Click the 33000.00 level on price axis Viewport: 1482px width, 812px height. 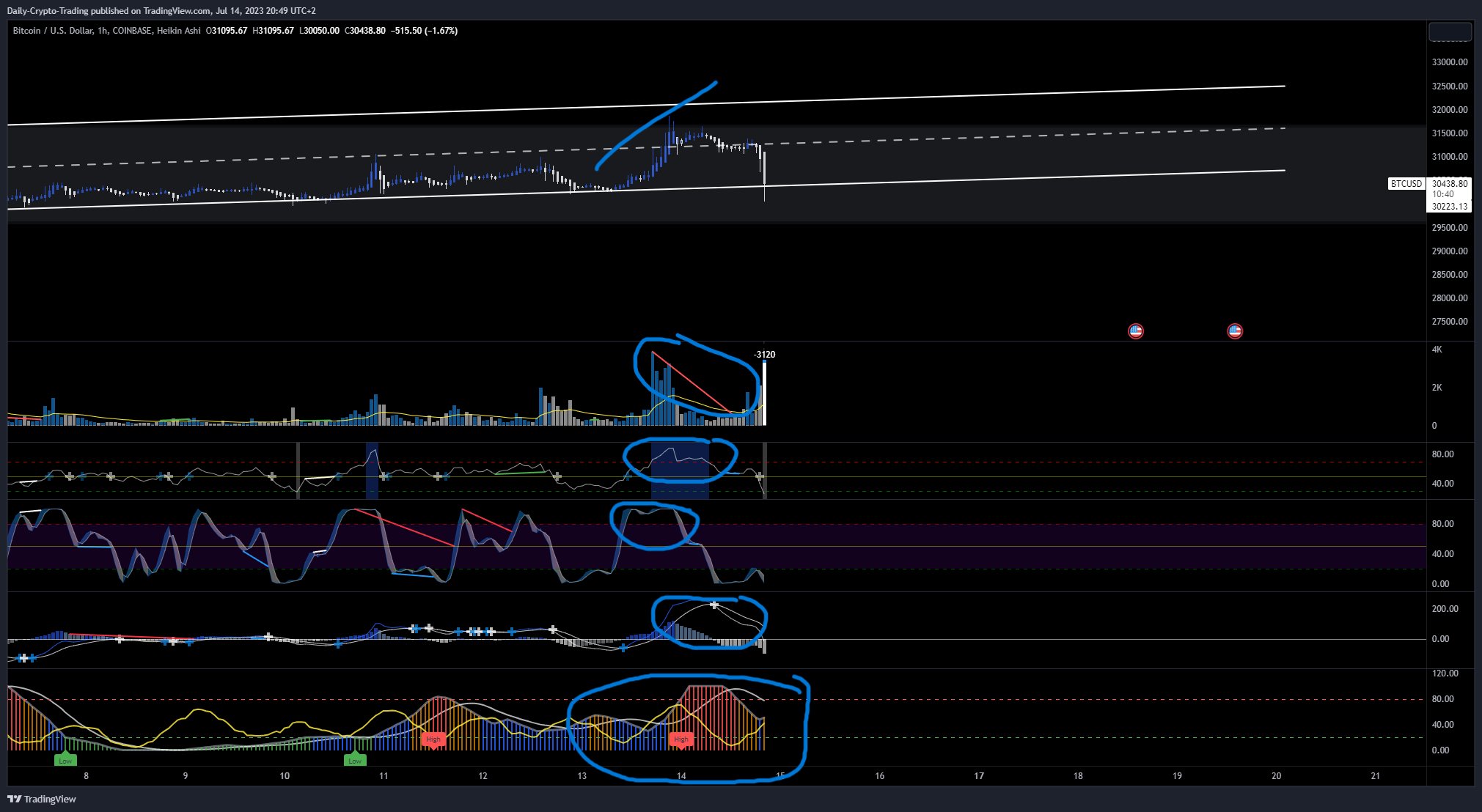pos(1449,62)
